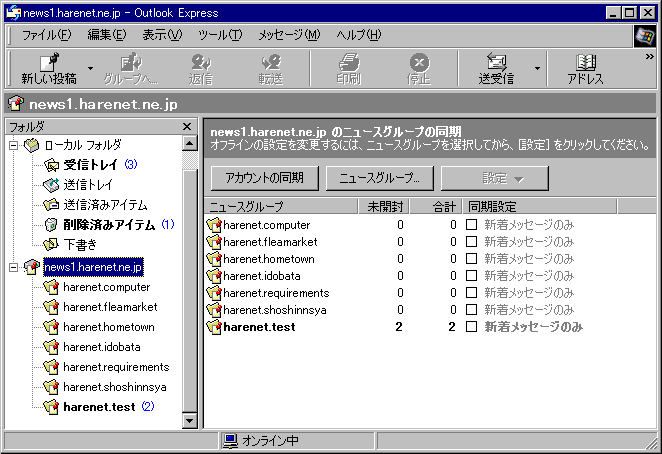662x454 pixels.
Task: Open the 送受信 dropdown arrow
Action: pos(537,68)
